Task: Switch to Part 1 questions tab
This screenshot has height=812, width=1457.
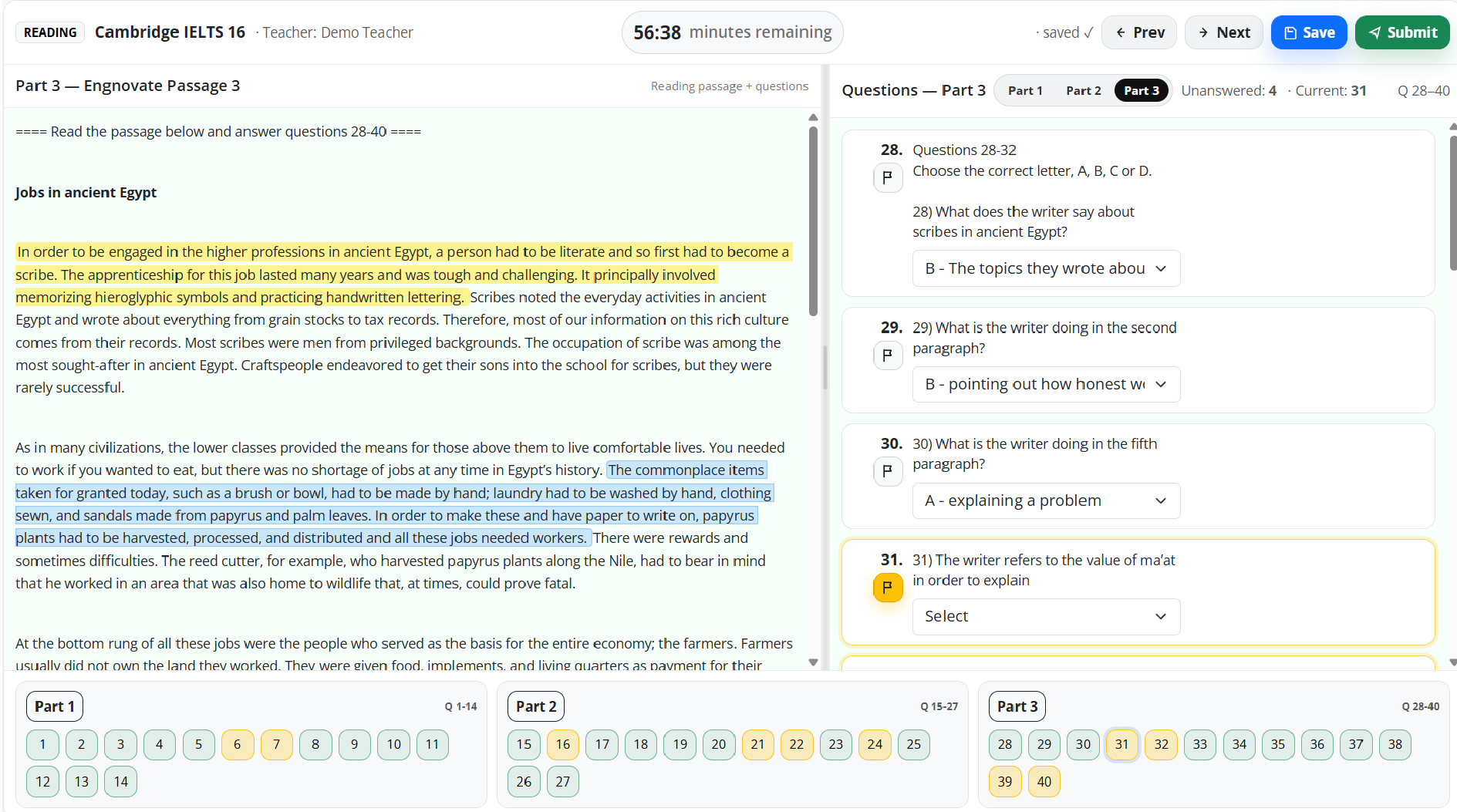Action: tap(1024, 90)
